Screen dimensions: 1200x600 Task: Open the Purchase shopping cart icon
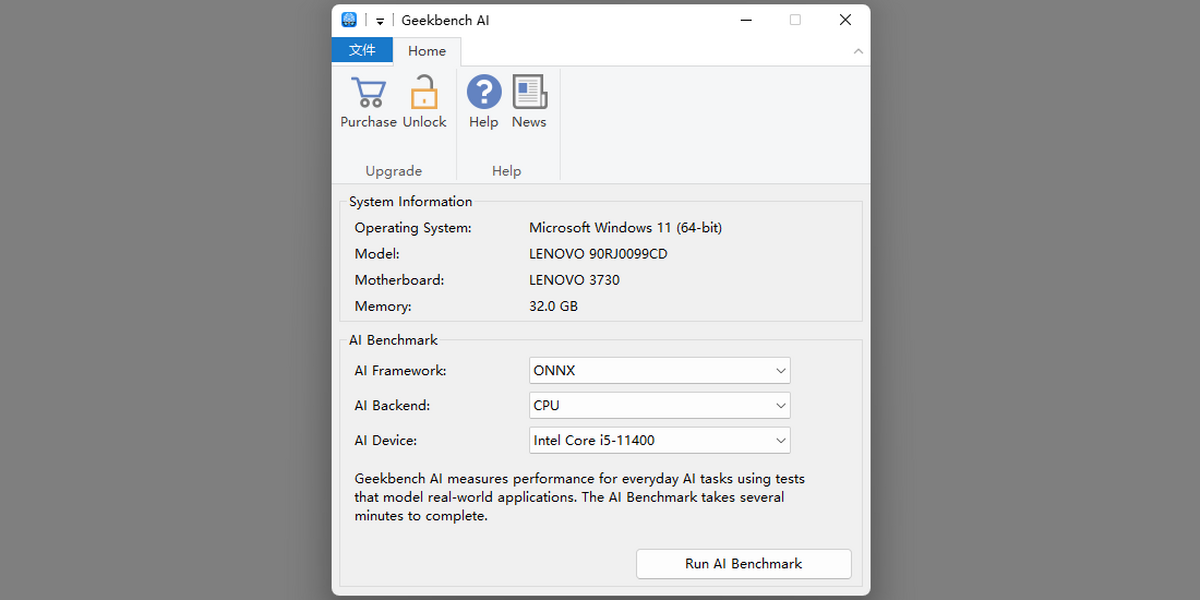[368, 93]
